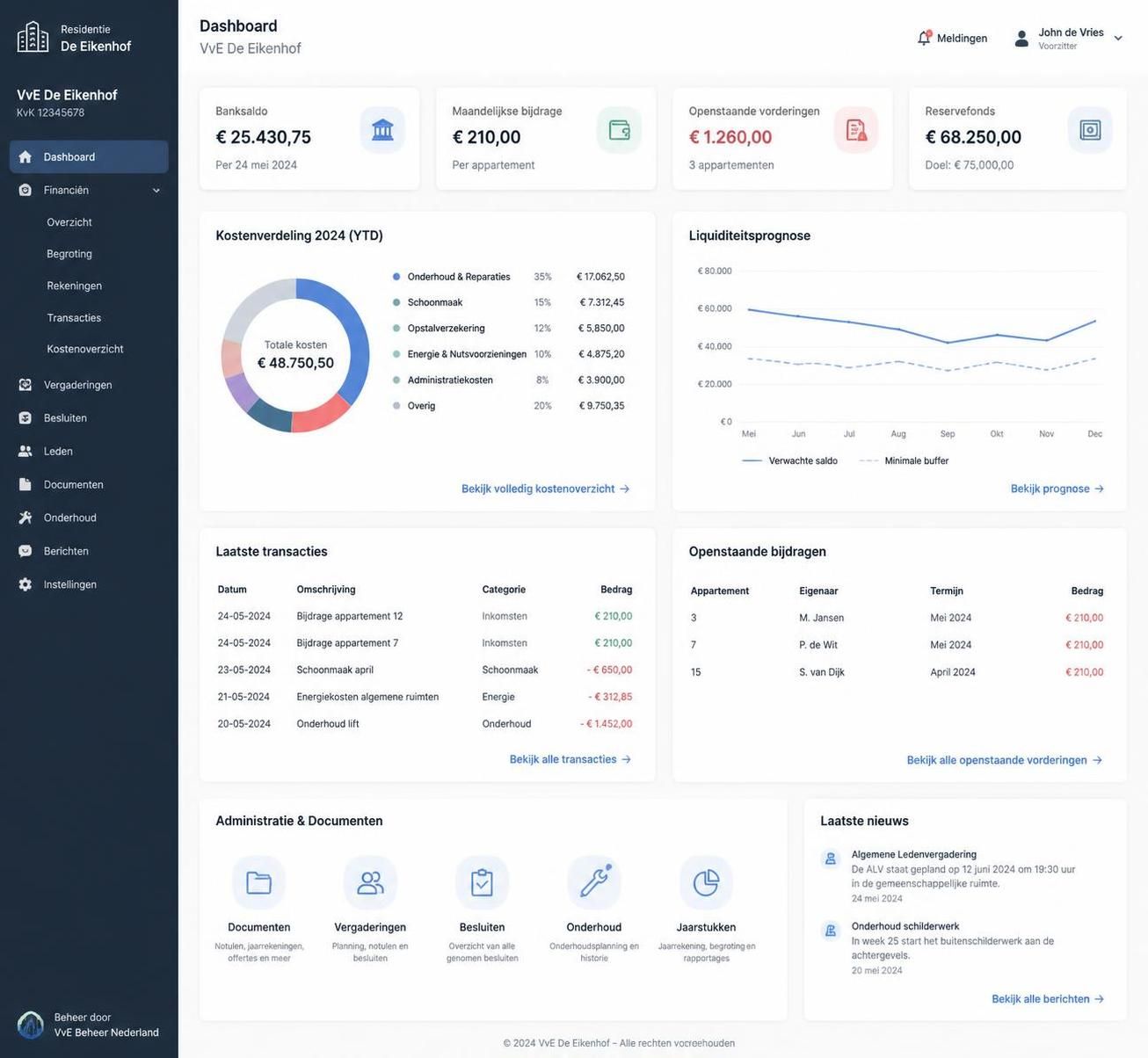Click the bank icon on Banksaldo card
1148x1058 pixels.
pos(382,130)
